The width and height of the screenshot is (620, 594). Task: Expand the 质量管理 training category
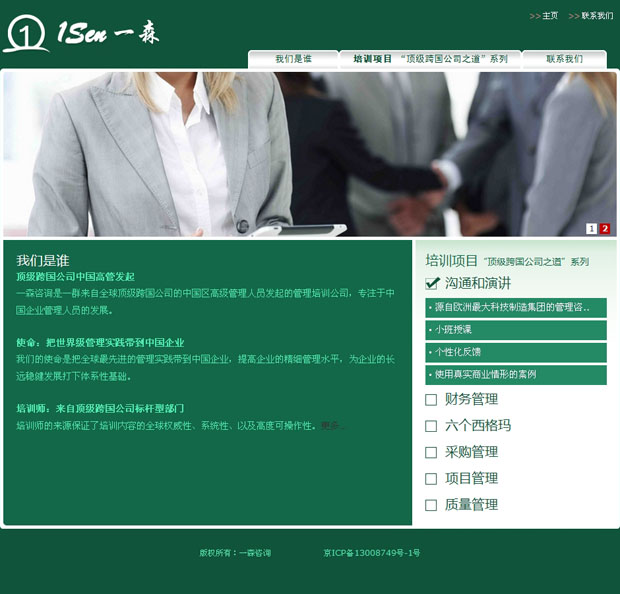pos(471,505)
